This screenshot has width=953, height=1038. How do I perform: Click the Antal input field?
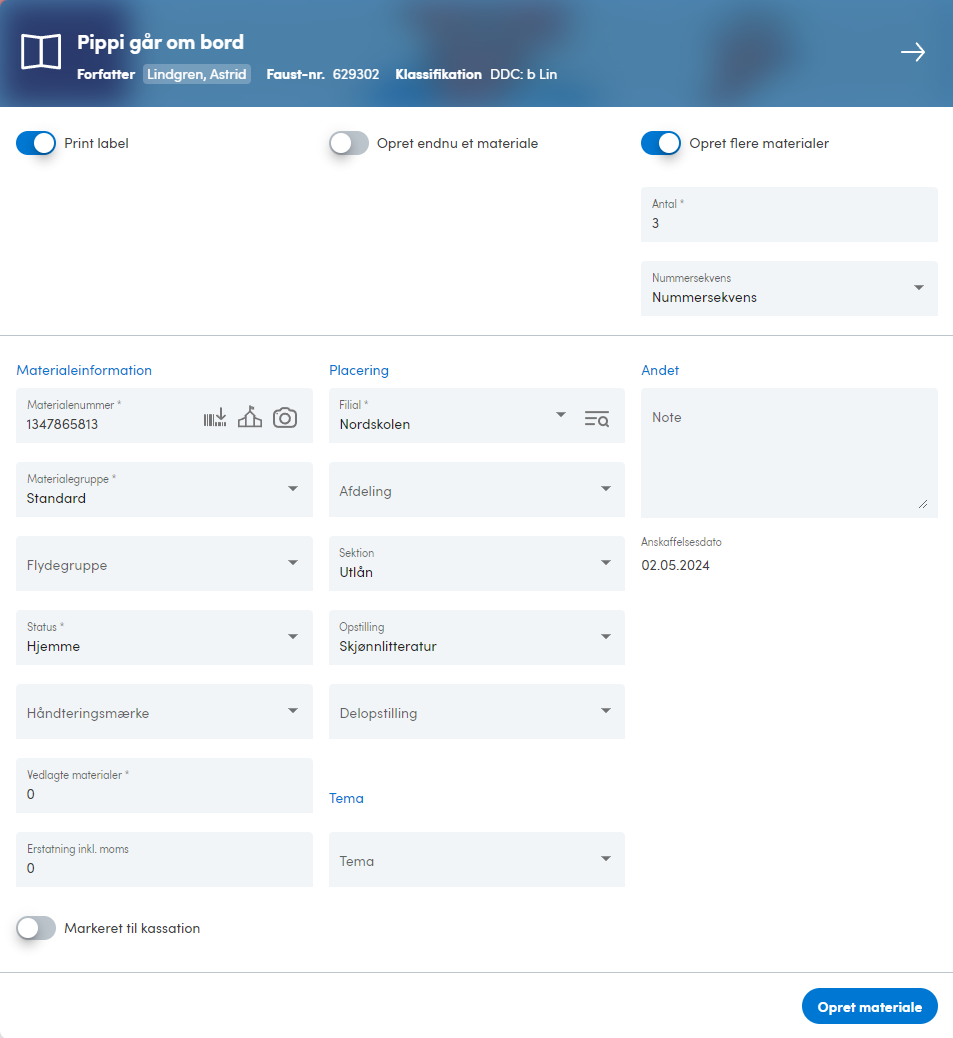point(789,214)
